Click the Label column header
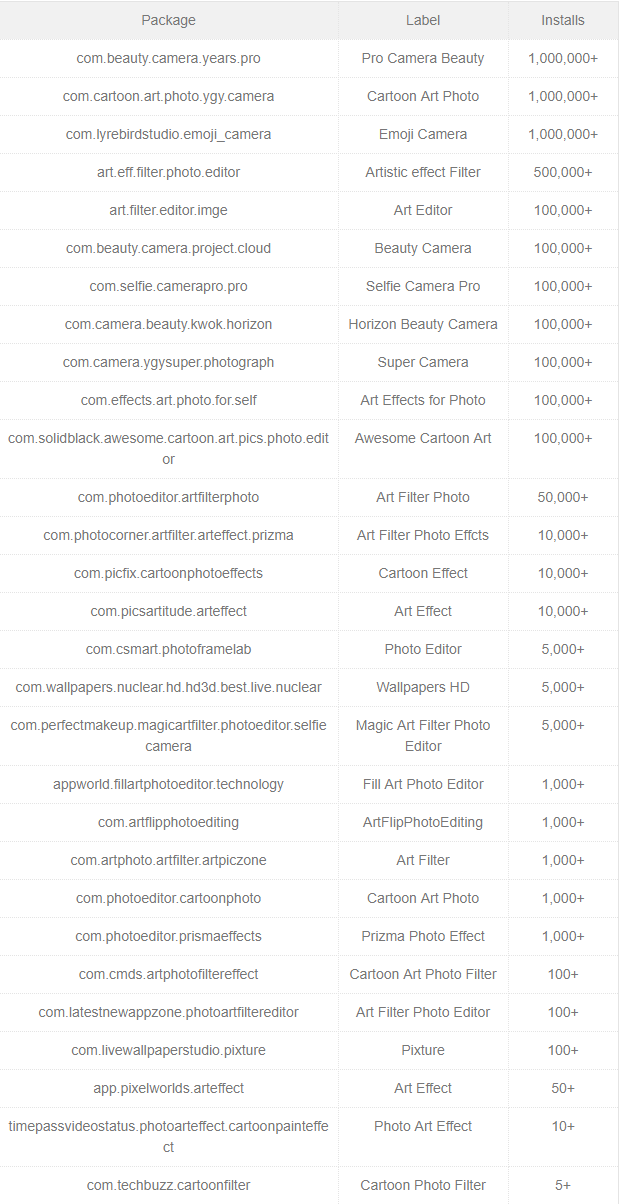This screenshot has height=1204, width=620. 423,20
